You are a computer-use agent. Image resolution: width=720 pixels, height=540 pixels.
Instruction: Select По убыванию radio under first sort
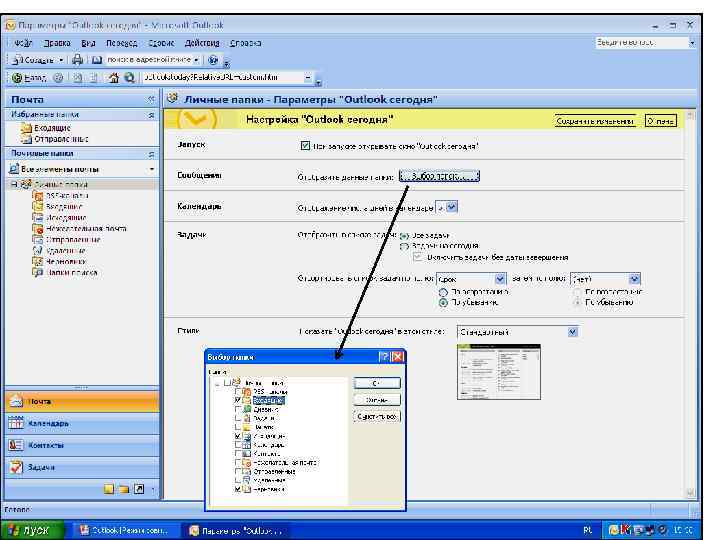tap(443, 303)
